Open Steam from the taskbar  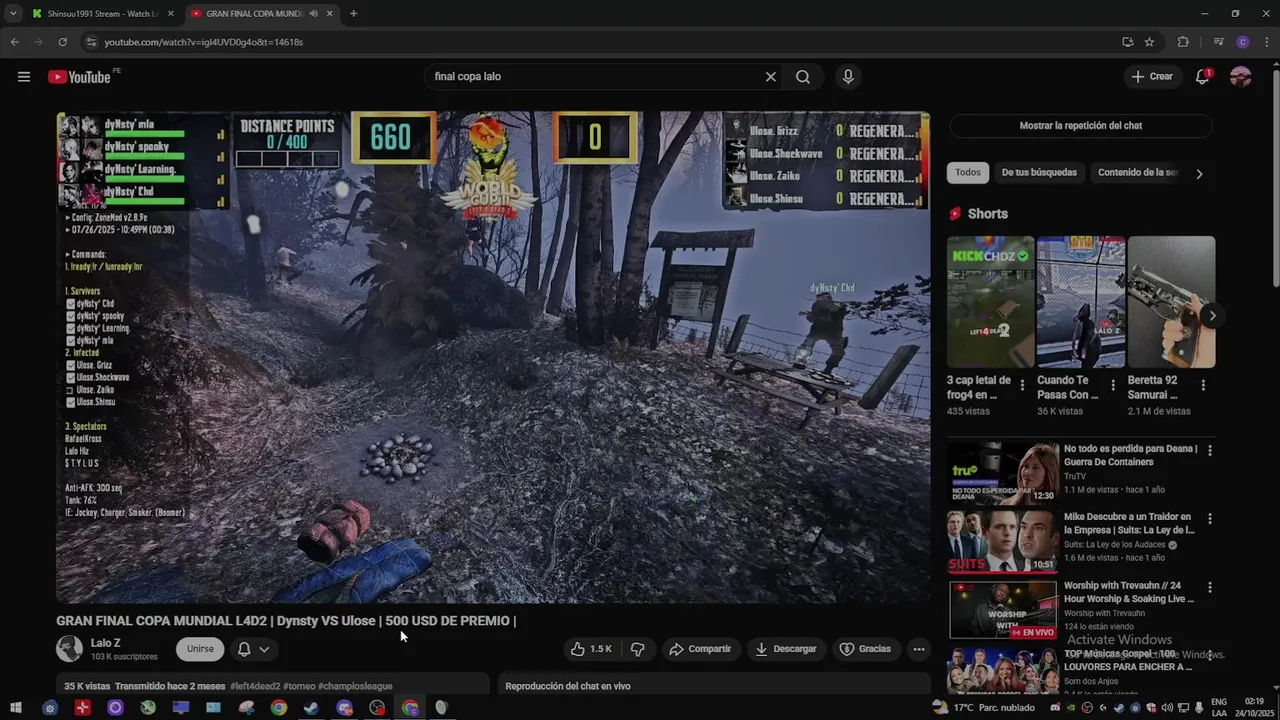pos(312,708)
